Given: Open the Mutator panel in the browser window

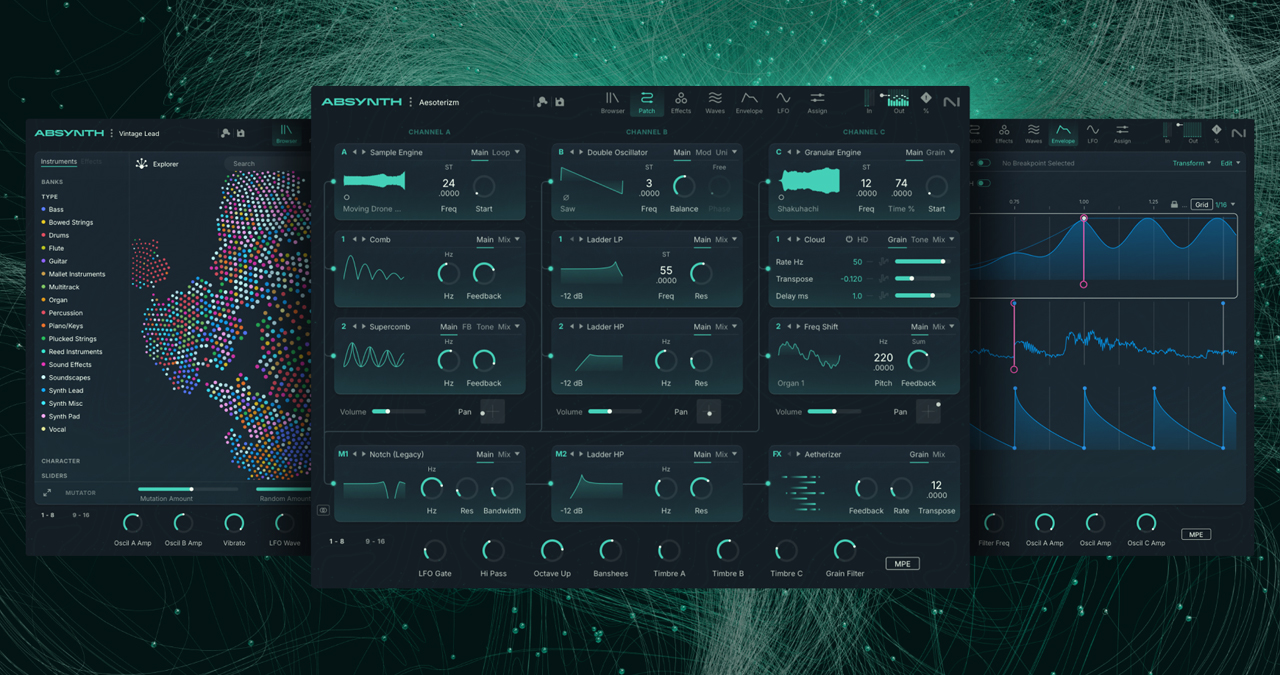Looking at the screenshot, I should 83,492.
